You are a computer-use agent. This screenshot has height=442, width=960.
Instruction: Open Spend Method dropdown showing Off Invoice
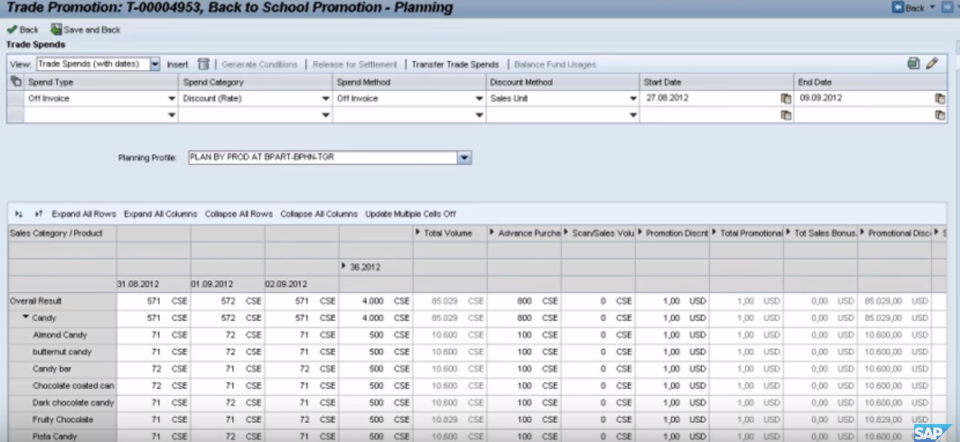click(479, 99)
